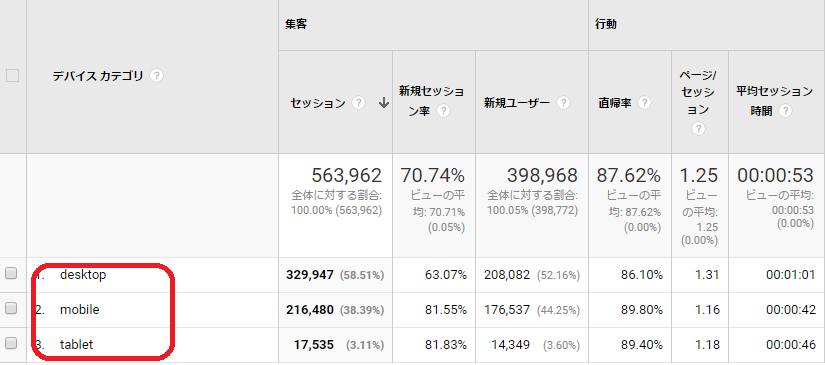Open help icon next to デバイス カテゴリ
Viewport: 825px width, 365px height.
(x=156, y=76)
